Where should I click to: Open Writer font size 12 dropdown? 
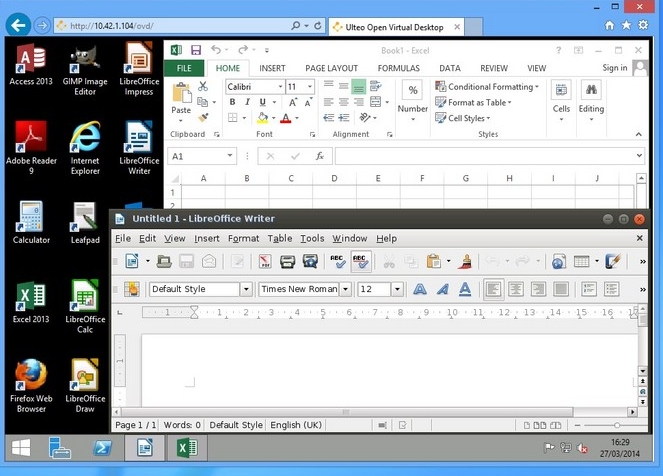[x=397, y=289]
